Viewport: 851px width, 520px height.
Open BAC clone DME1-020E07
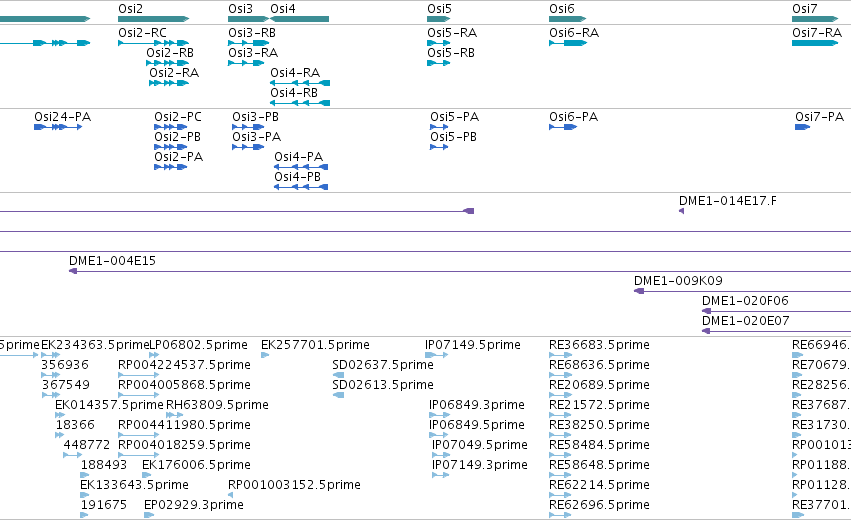746,321
